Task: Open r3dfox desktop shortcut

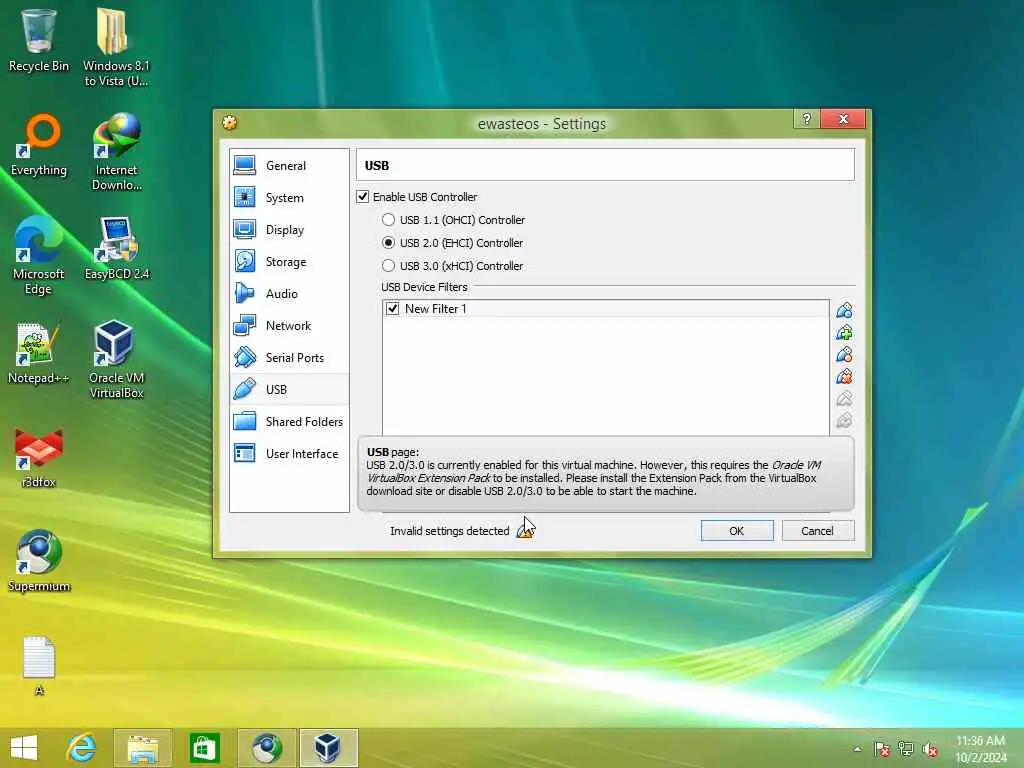Action: click(x=39, y=457)
